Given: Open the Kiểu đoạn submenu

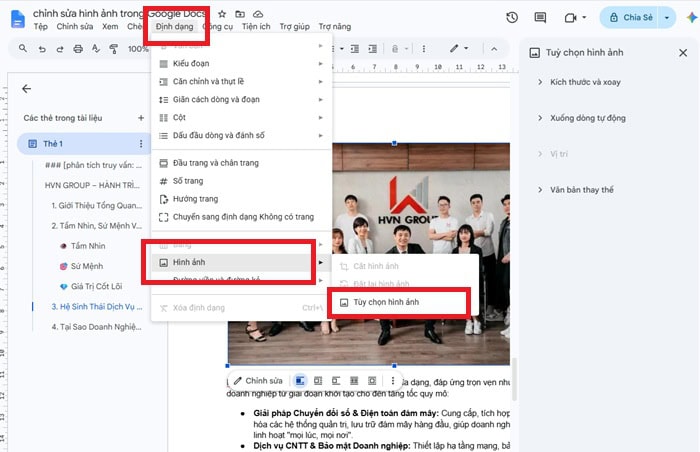Looking at the screenshot, I should point(242,63).
